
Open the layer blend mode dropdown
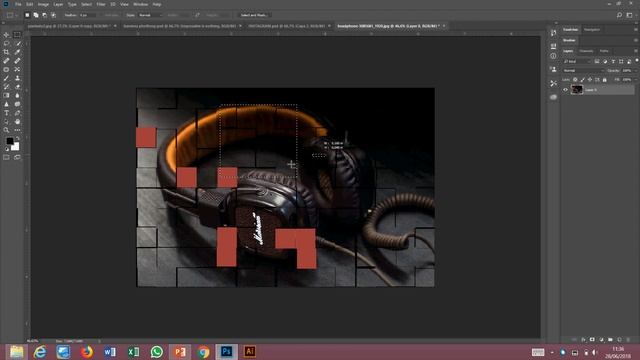tap(583, 71)
